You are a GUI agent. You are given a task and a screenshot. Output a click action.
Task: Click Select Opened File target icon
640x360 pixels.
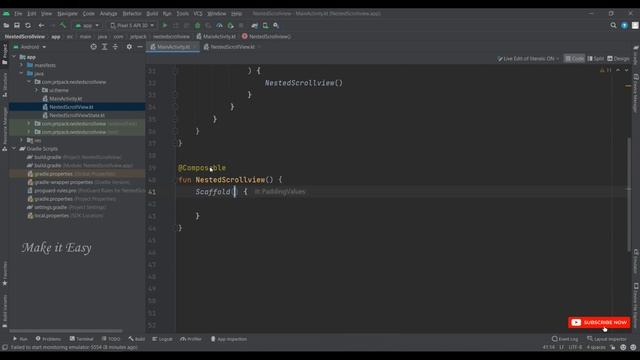coord(93,47)
